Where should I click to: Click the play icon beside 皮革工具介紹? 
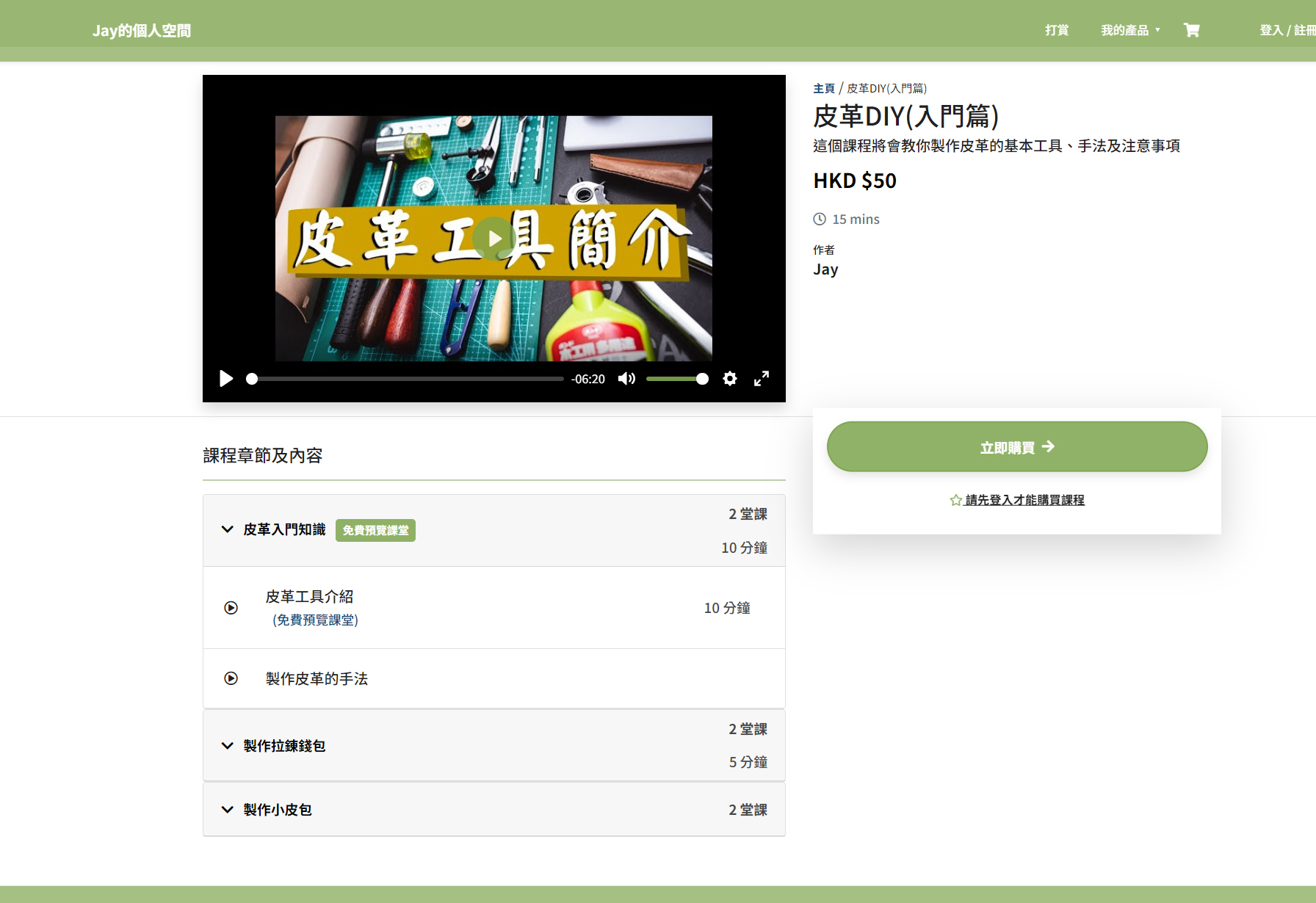tap(231, 608)
